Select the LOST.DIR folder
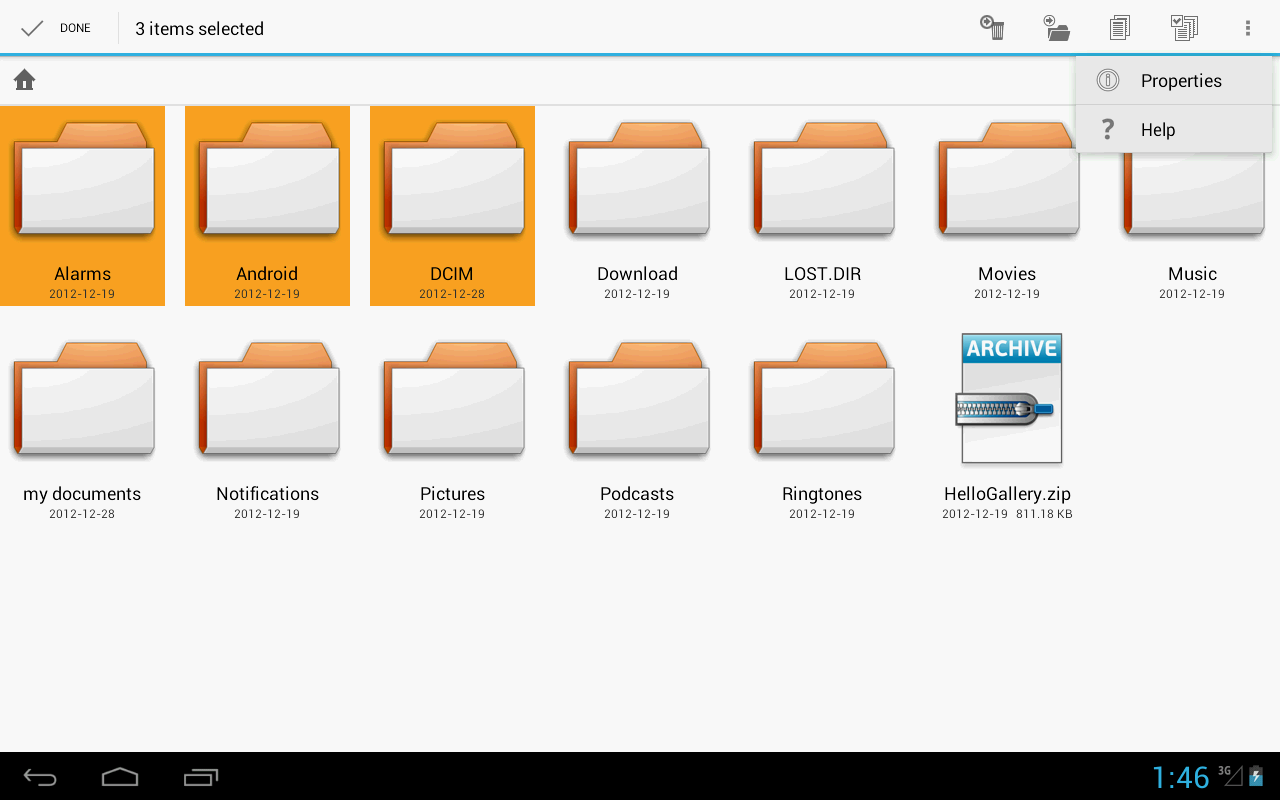This screenshot has height=800, width=1280. (822, 206)
